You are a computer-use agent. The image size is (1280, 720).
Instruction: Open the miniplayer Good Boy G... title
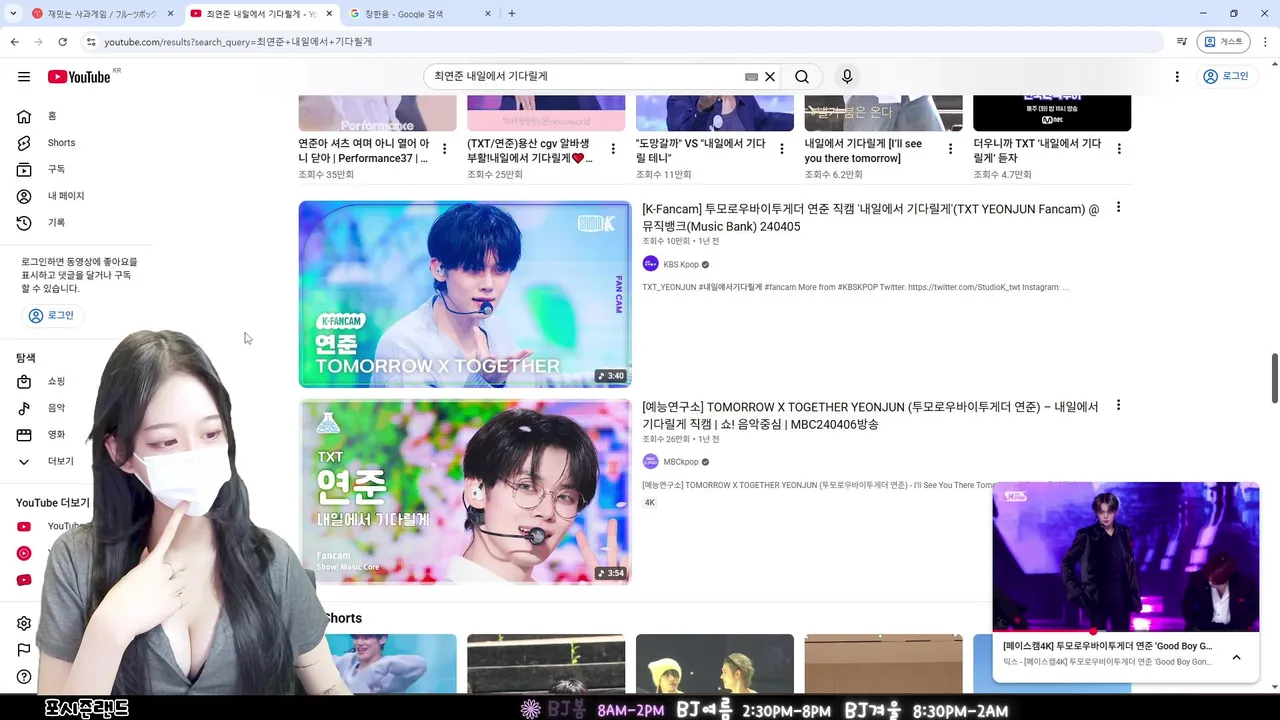click(1107, 646)
